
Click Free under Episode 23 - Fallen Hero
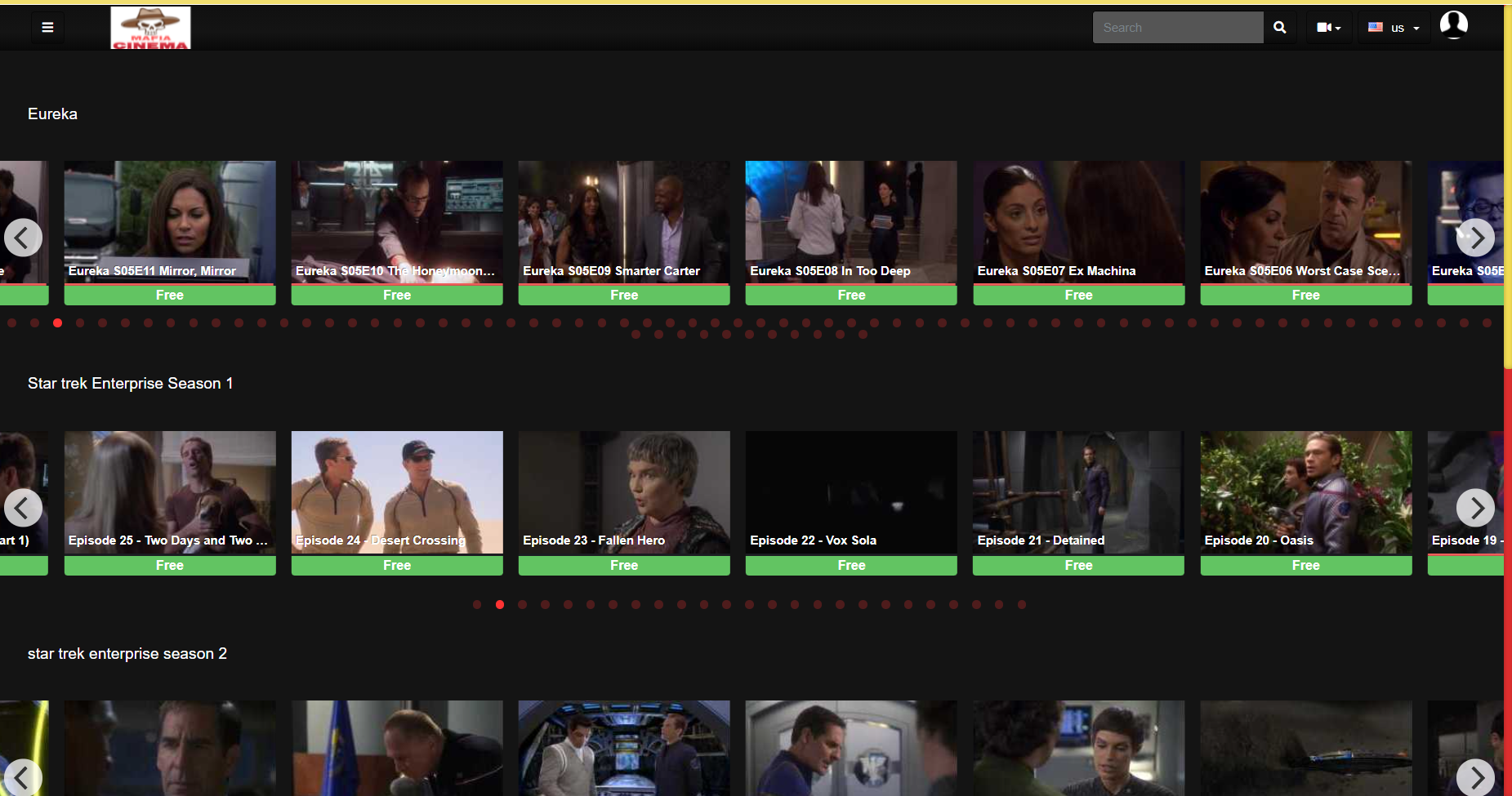click(623, 565)
